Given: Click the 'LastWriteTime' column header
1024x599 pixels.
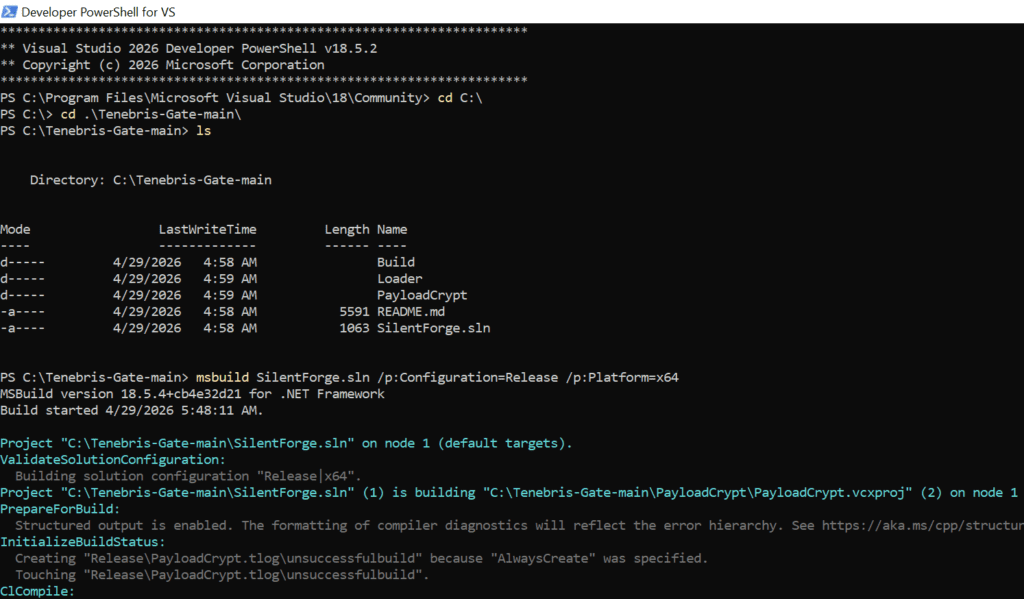Looking at the screenshot, I should (208, 229).
